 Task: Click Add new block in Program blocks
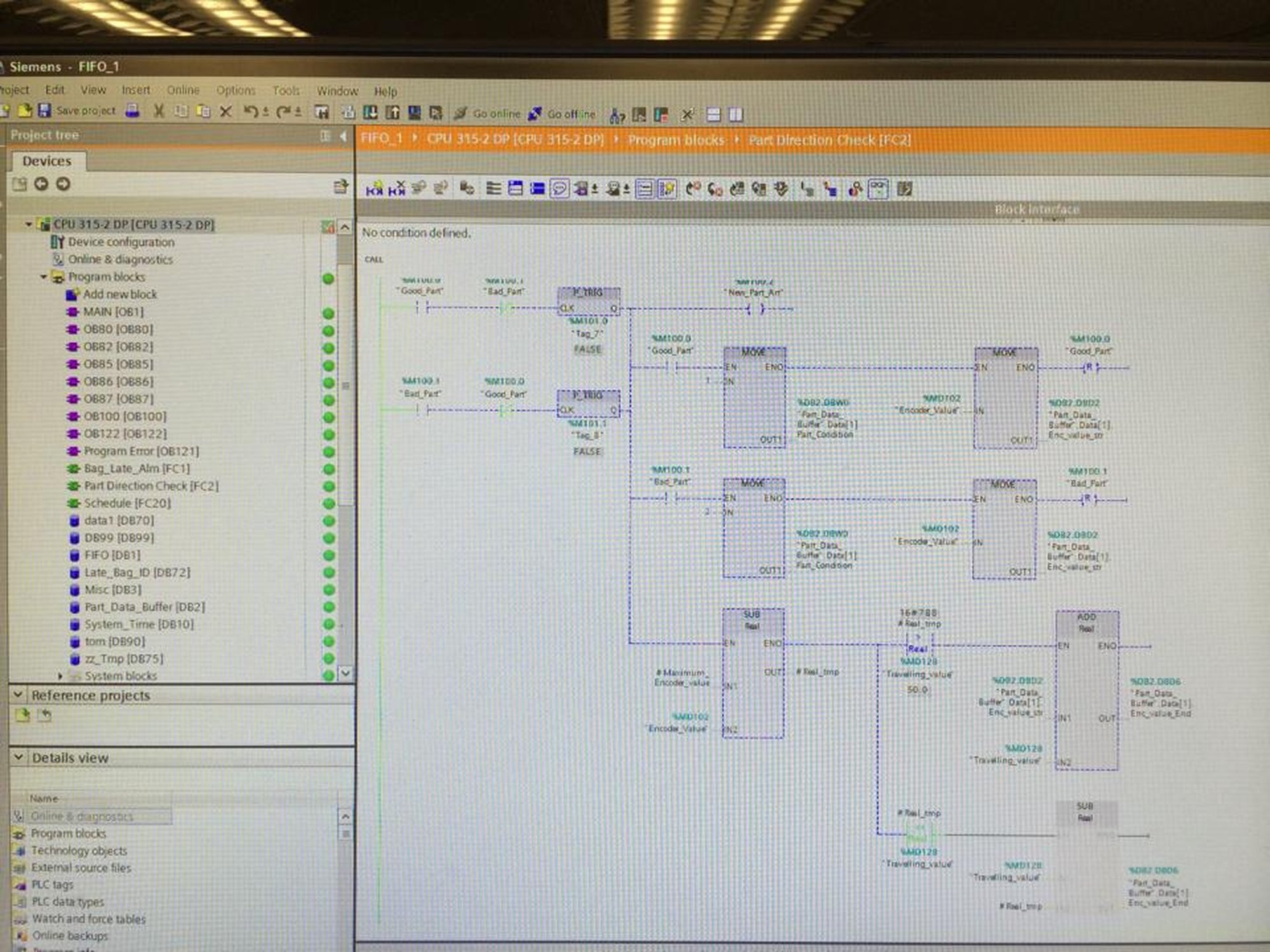120,294
